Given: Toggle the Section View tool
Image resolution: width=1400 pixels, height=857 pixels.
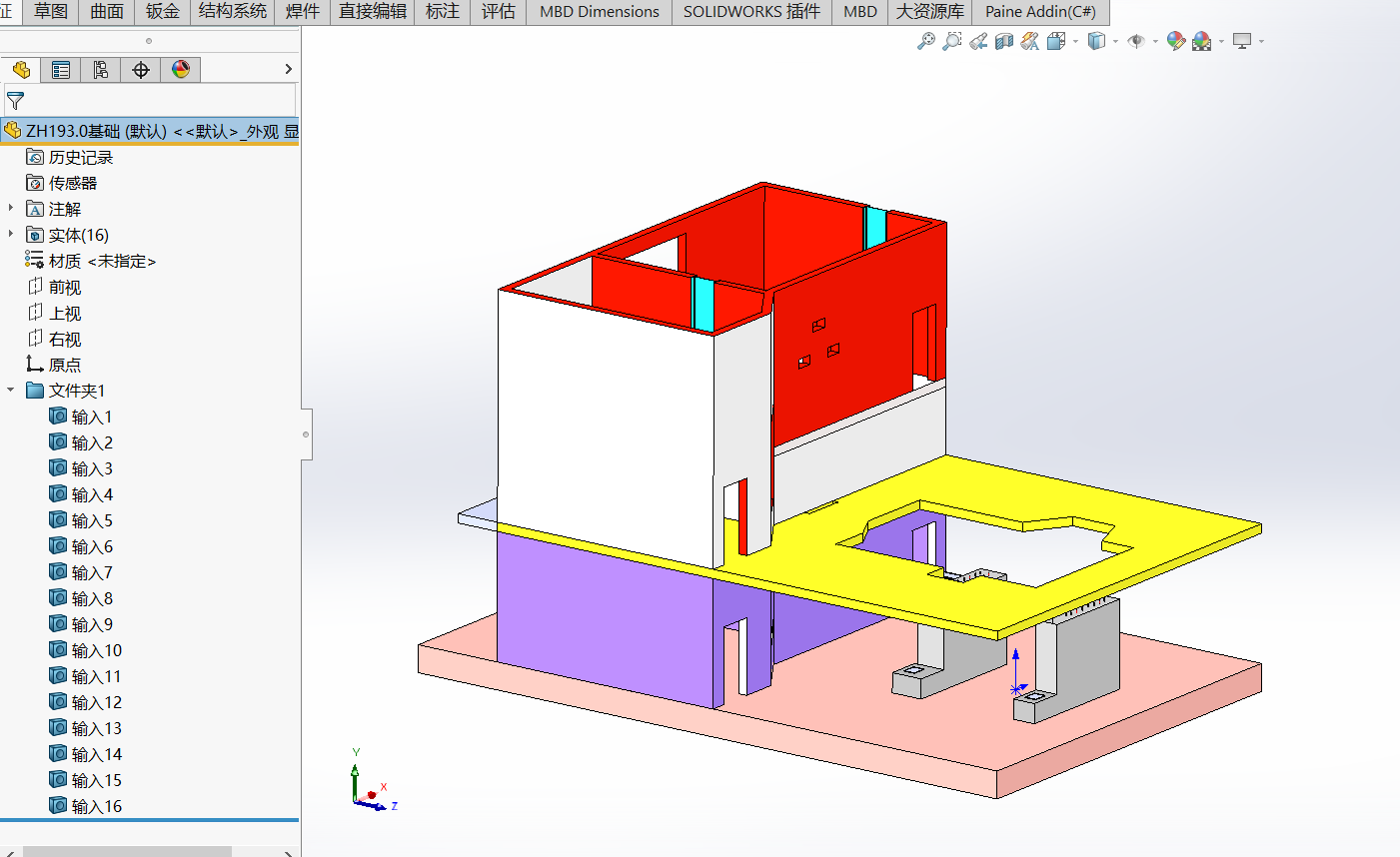Looking at the screenshot, I should point(1004,41).
